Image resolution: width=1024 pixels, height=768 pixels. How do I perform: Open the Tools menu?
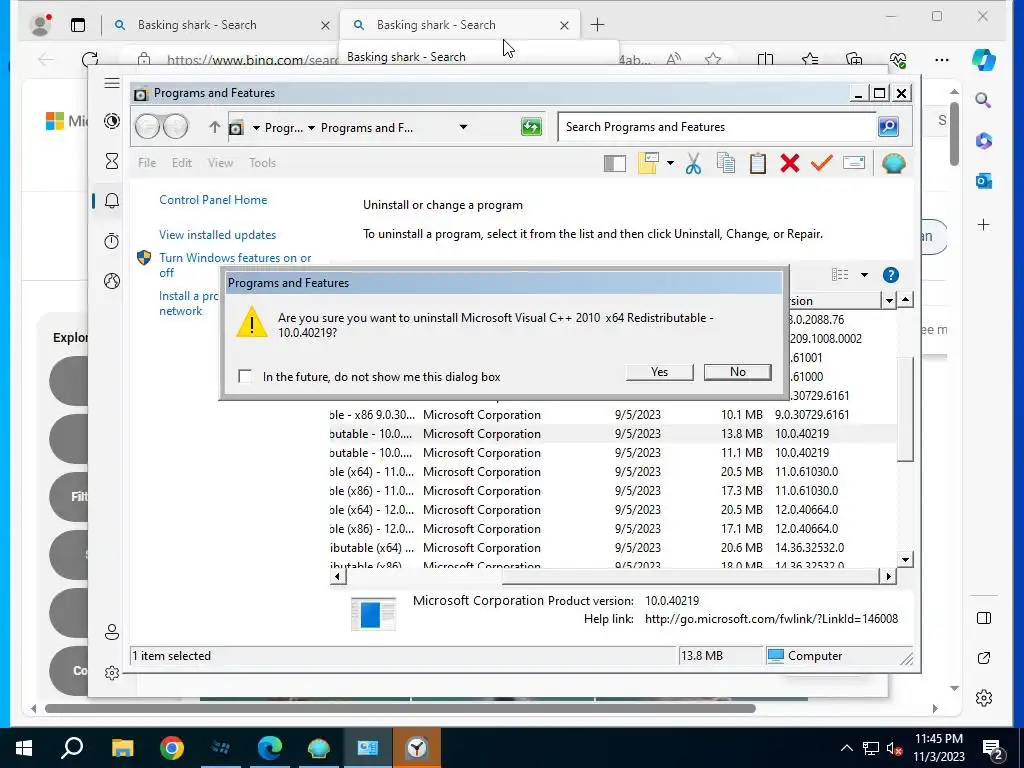tap(262, 163)
